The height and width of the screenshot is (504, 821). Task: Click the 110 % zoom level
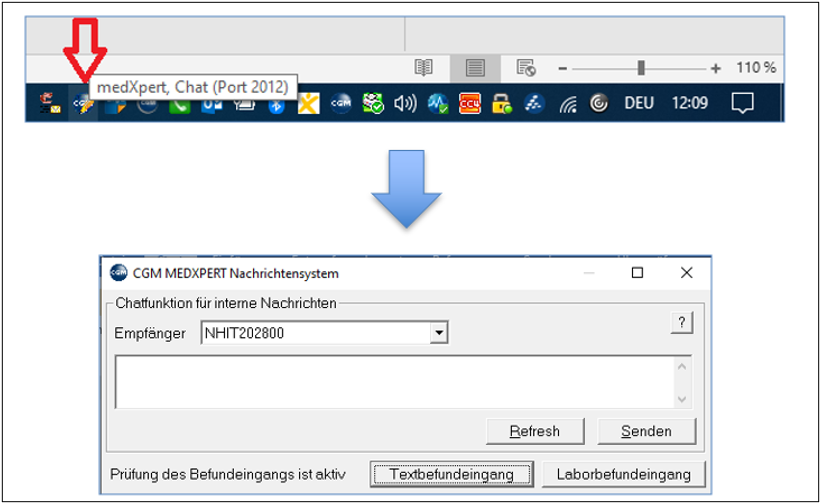point(756,68)
